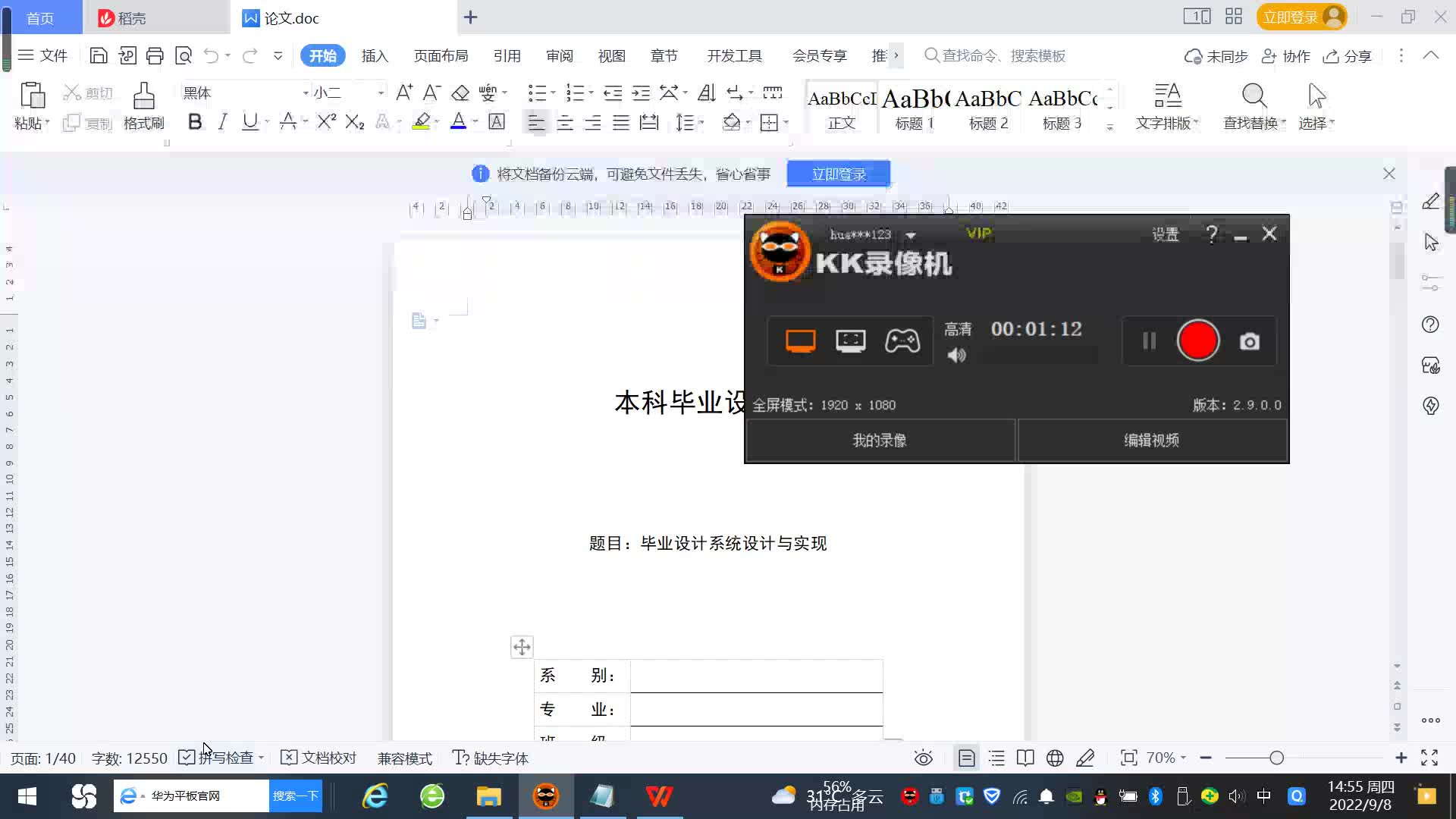Screen dimensions: 1456x819
Task: Switch to page layout view
Action: (x=966, y=758)
